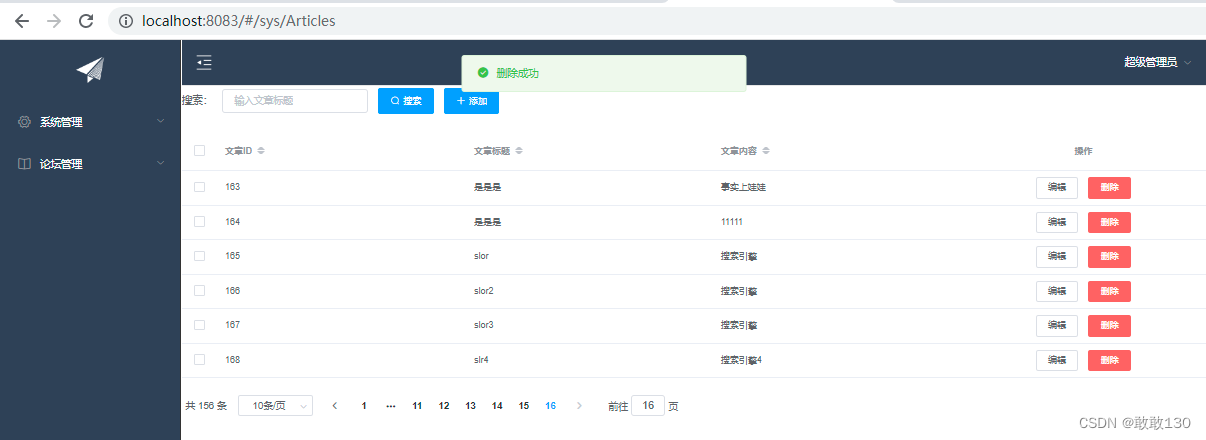Click the disabled next page arrow
1206x440 pixels.
click(579, 406)
